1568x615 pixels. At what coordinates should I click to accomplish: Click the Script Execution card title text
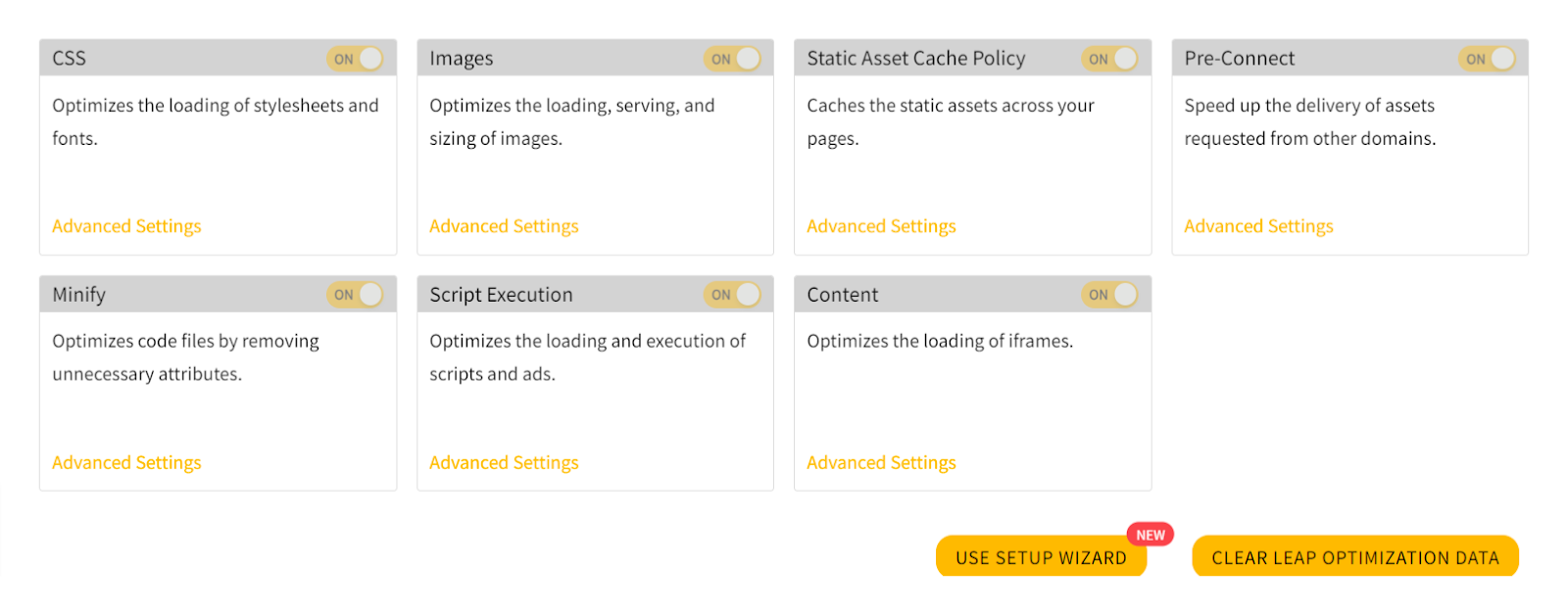[501, 295]
